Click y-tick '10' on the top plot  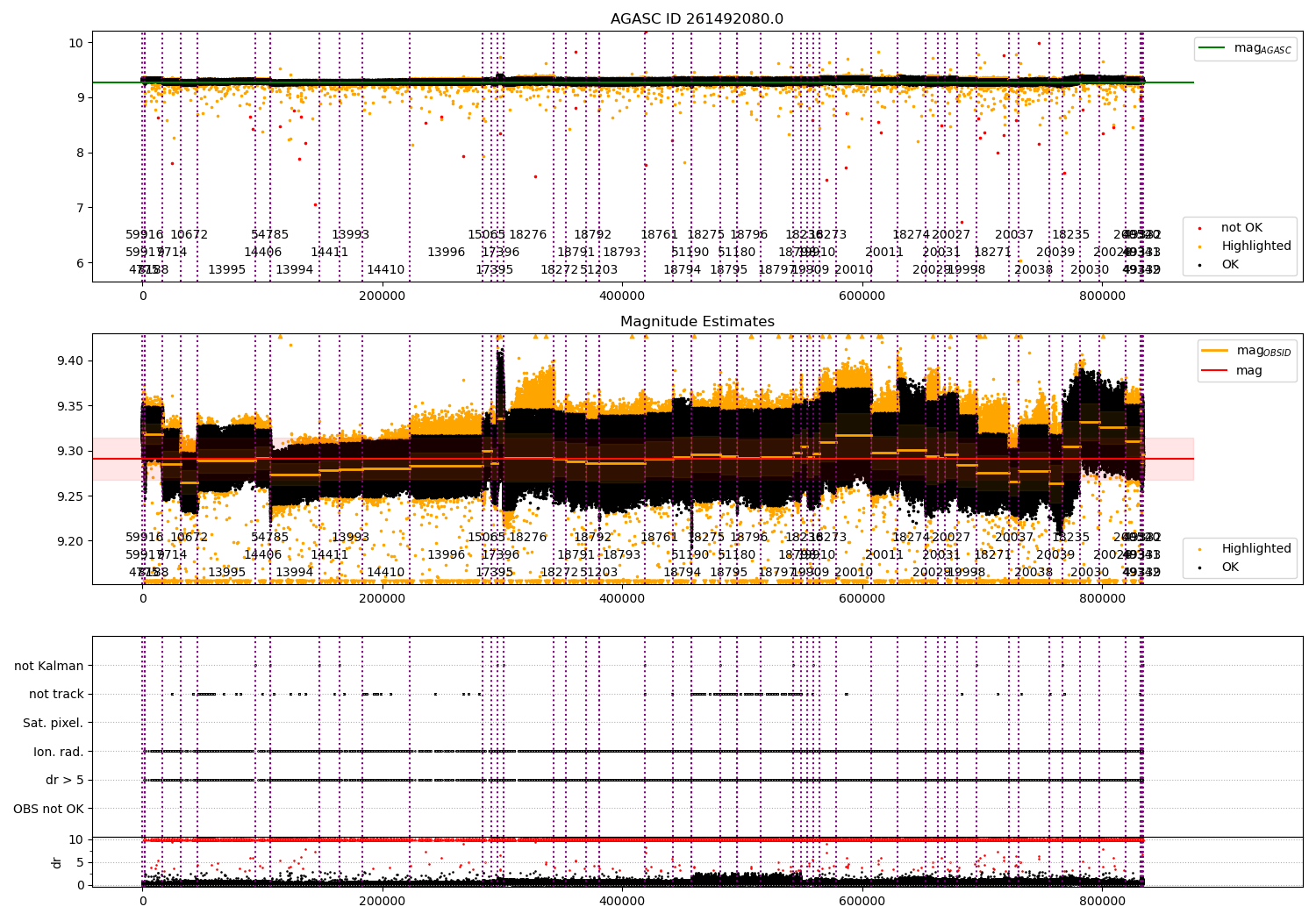coord(75,42)
